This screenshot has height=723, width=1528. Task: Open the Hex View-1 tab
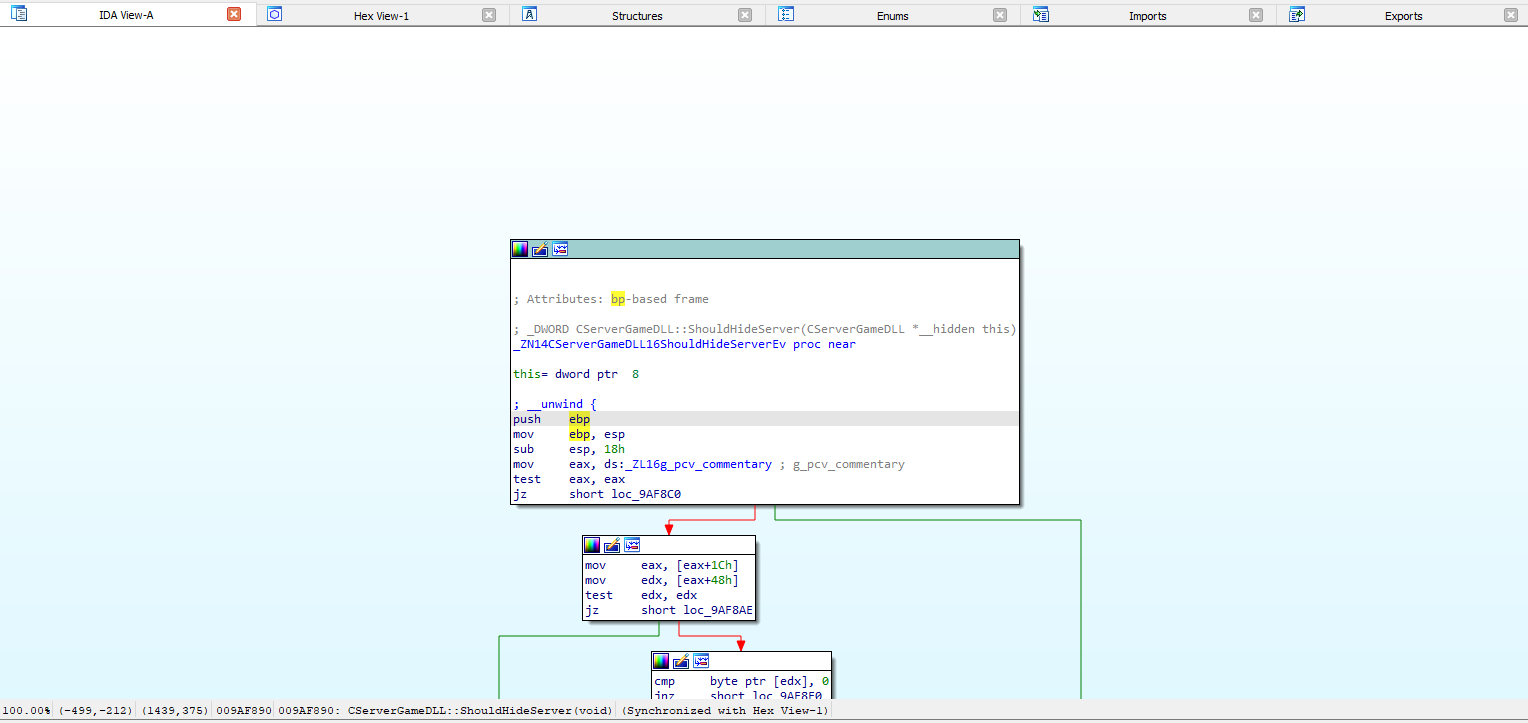click(382, 15)
